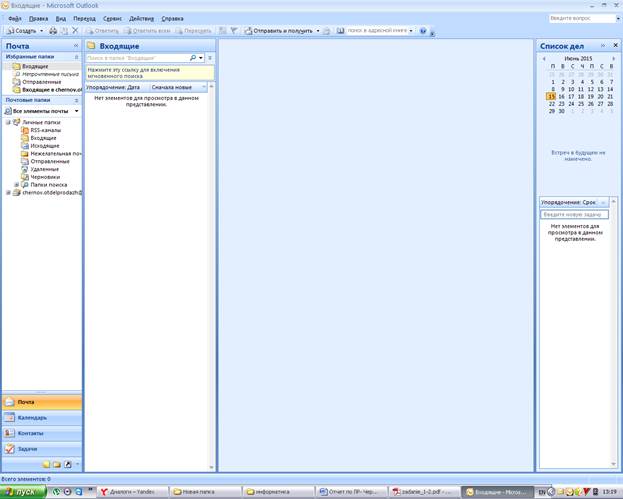
Task: Switch to the Почта module button
Action: (42, 402)
